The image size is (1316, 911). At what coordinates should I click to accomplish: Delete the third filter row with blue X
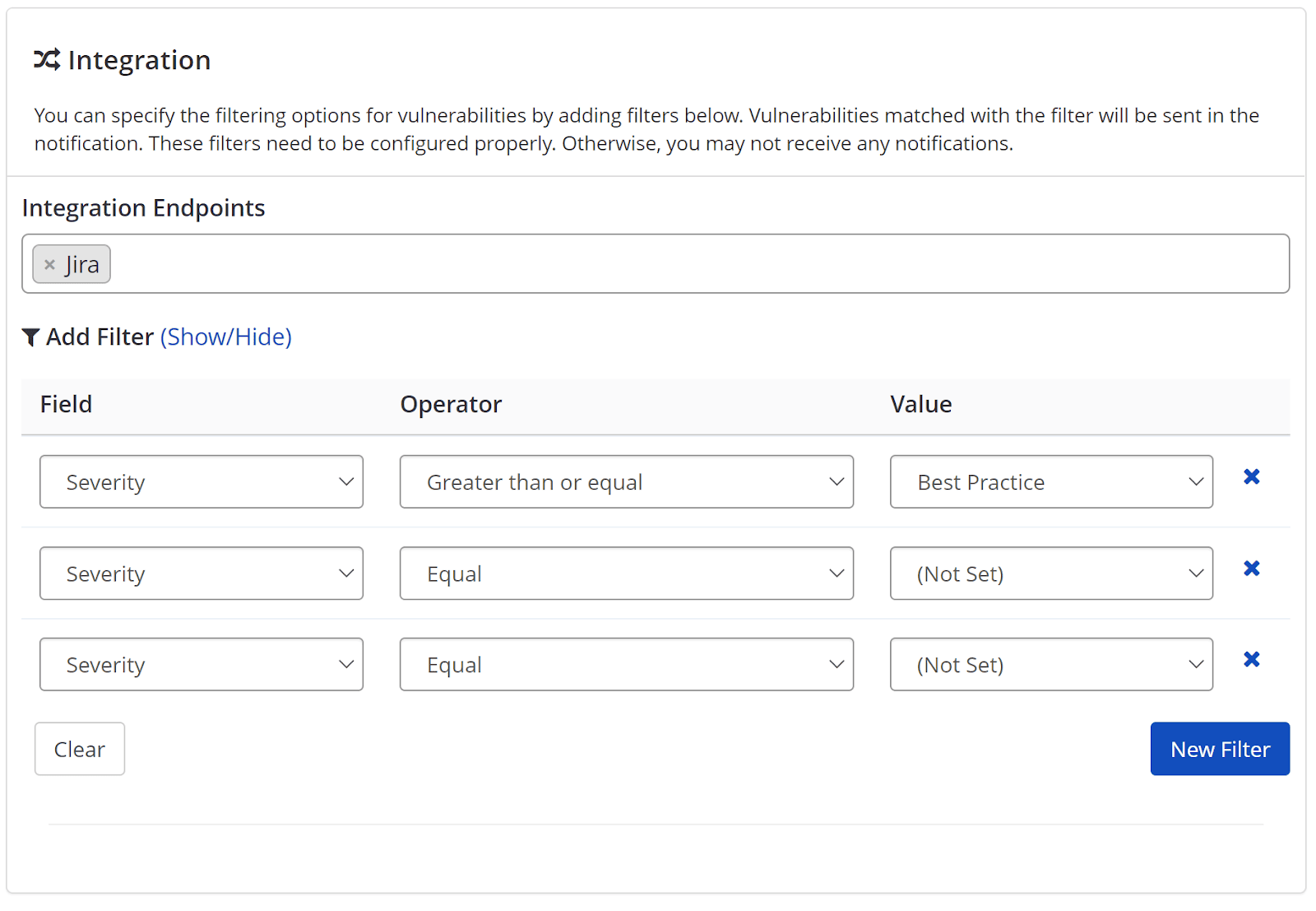(x=1251, y=659)
